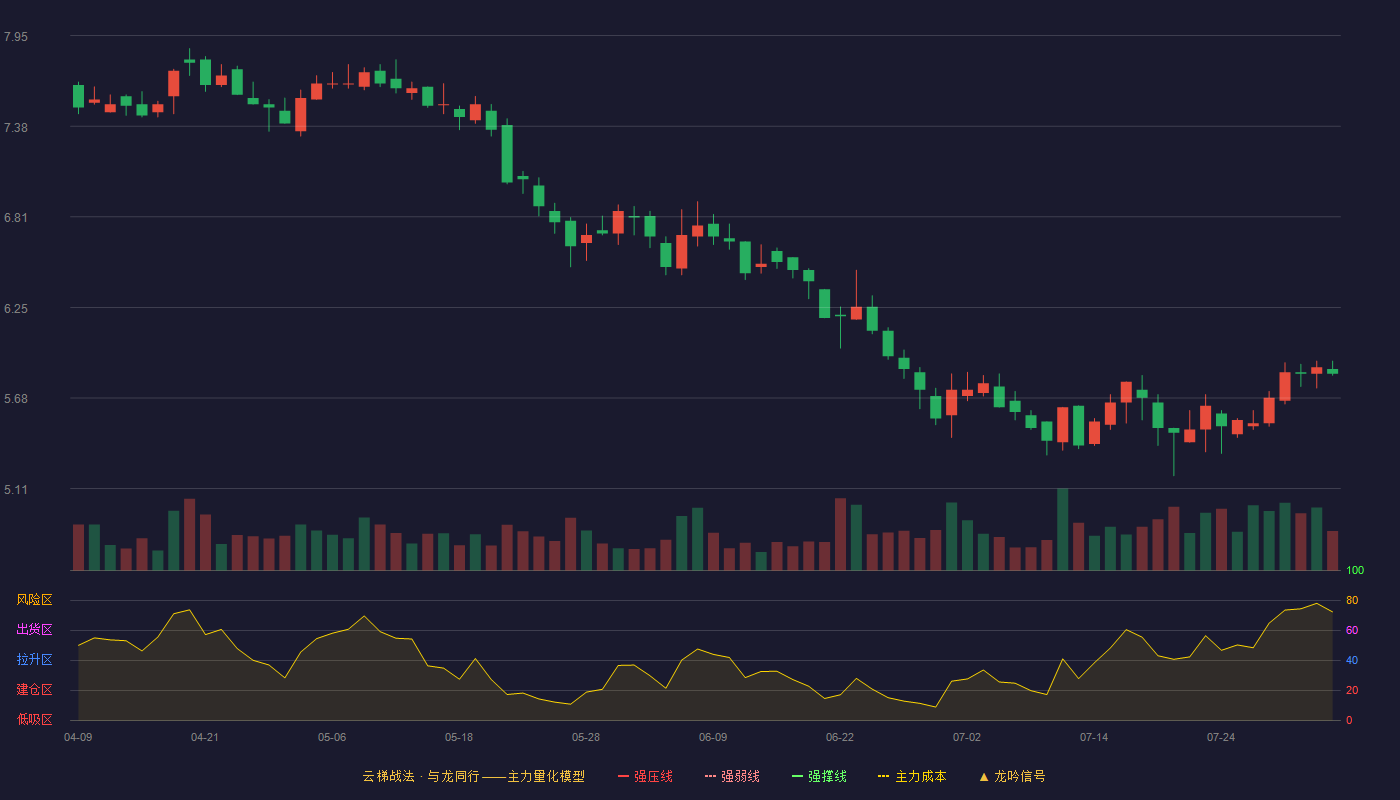Toggle the 主力成本 legend item
1400x800 pixels.
coord(912,776)
